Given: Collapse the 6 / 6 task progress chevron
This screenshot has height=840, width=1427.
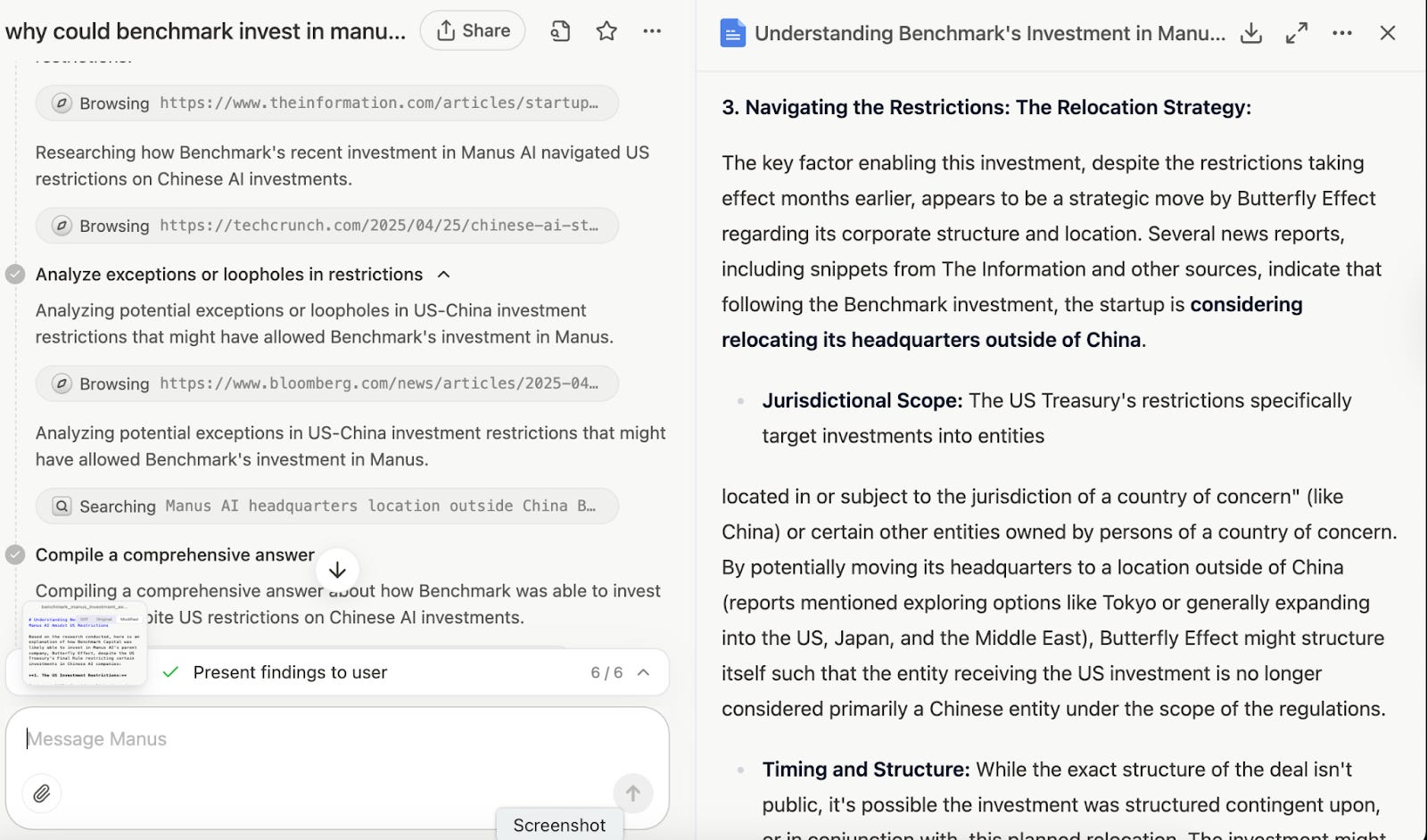Looking at the screenshot, I should pyautogui.click(x=643, y=672).
